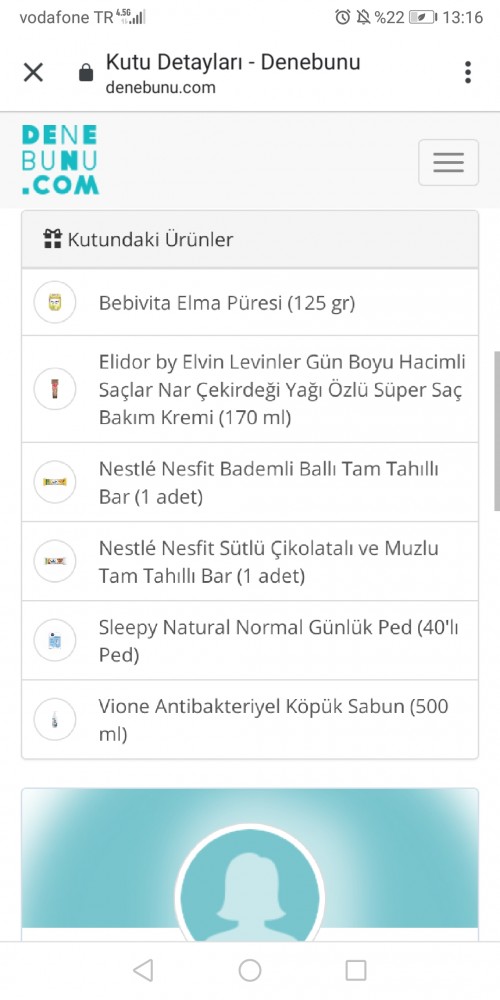Screen dimensions: 500x1000
Task: Tap the Android back navigation button
Action: click(x=143, y=970)
